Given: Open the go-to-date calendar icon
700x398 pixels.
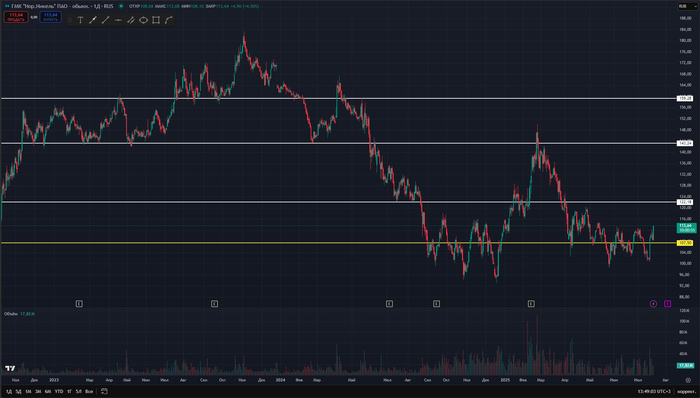Looking at the screenshot, I should click(x=104, y=391).
